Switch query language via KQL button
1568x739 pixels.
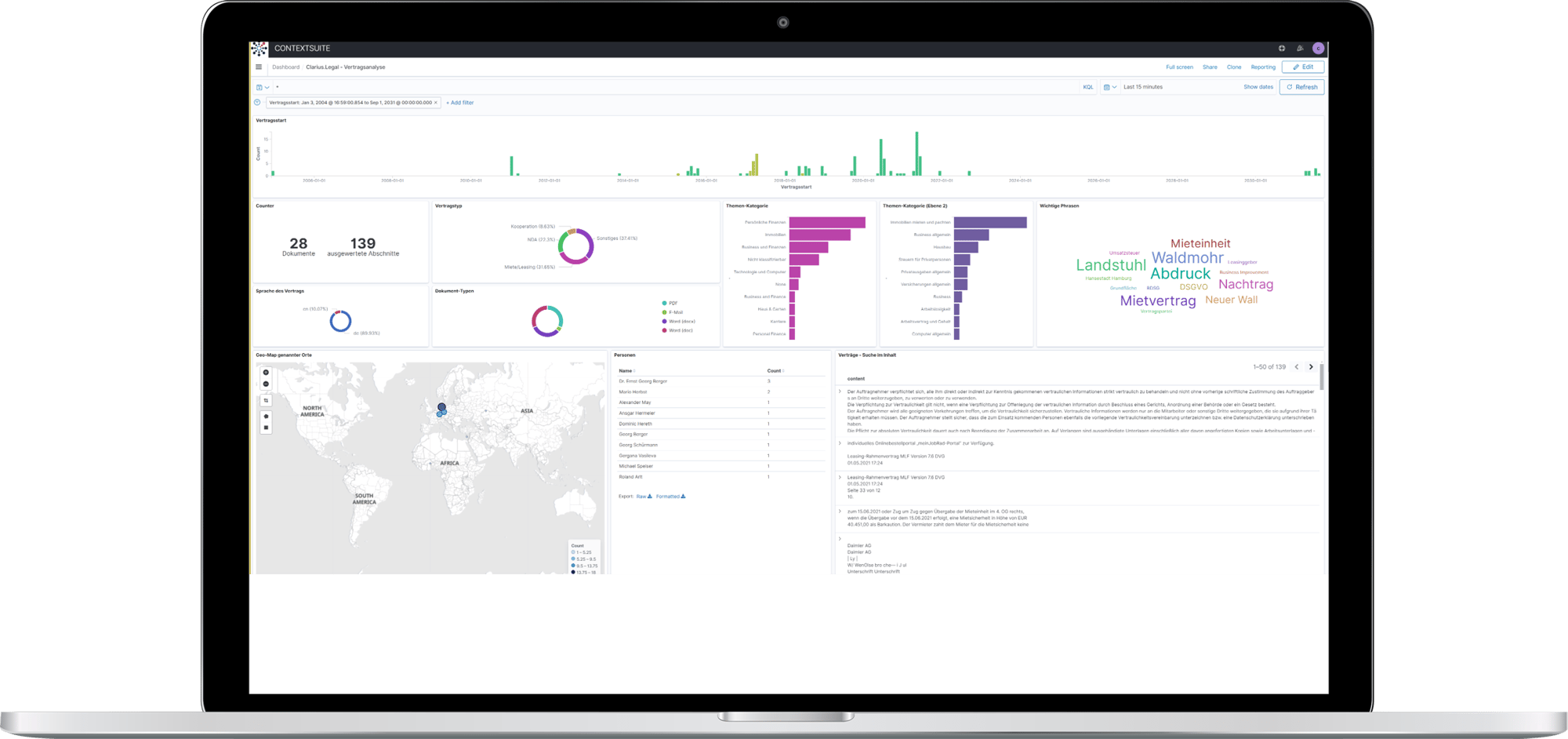[1088, 87]
